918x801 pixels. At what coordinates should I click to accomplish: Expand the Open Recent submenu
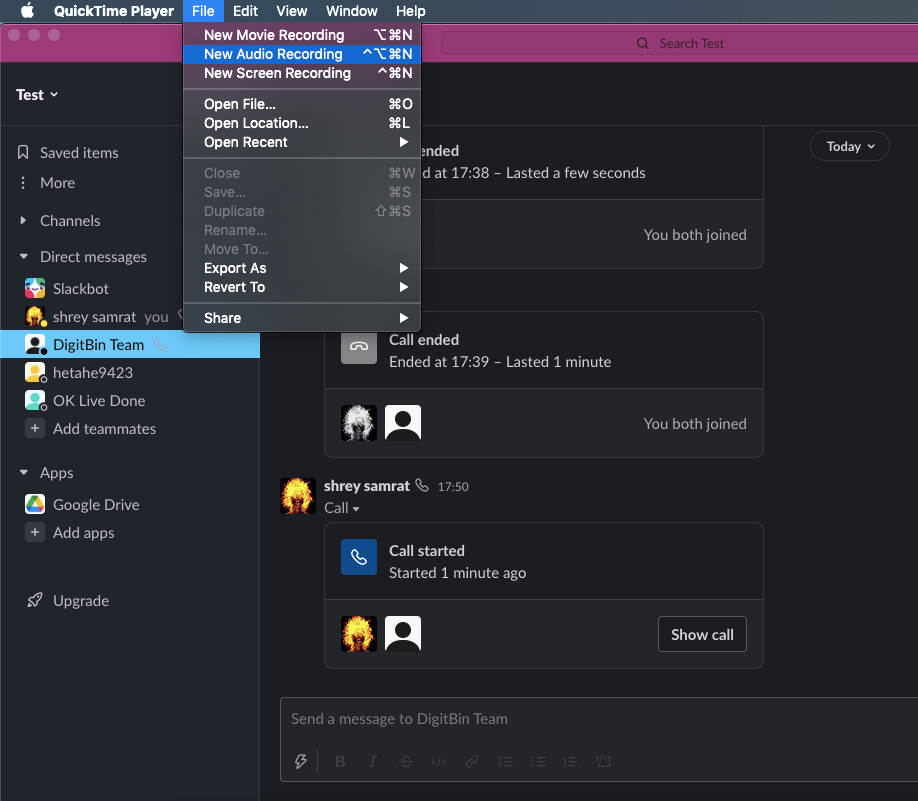tap(302, 142)
